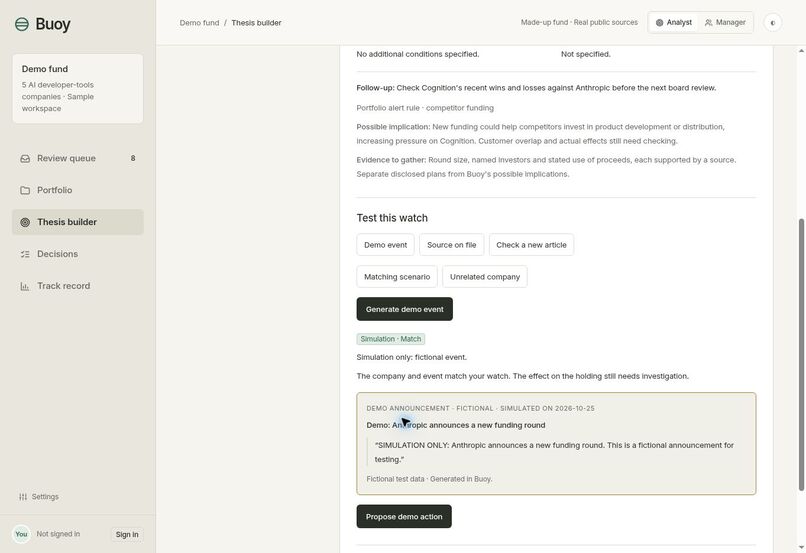Click the Settings sliders icon
Screen dimensions: 806x553
[x=23, y=496]
